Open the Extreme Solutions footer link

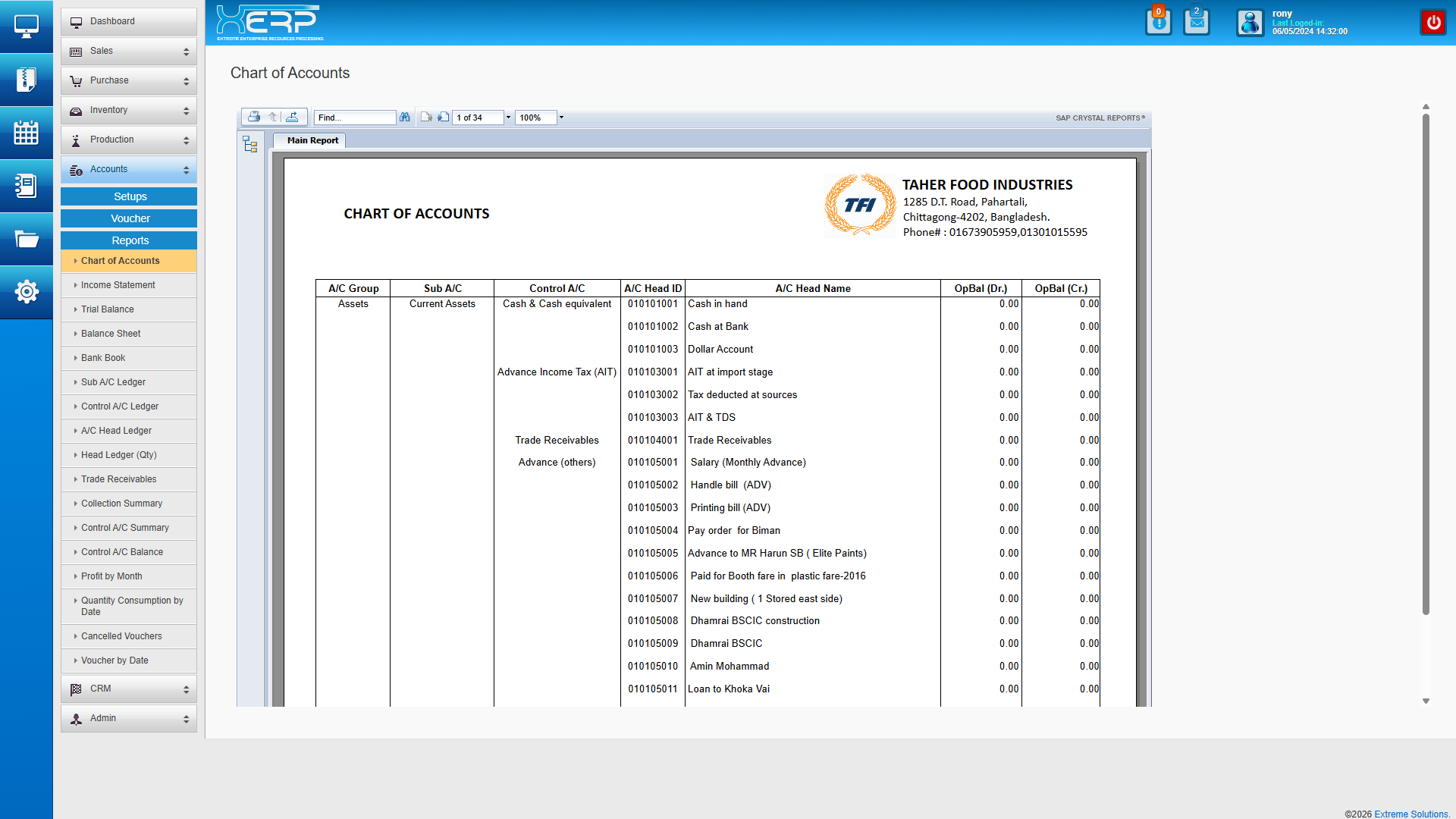click(1410, 814)
